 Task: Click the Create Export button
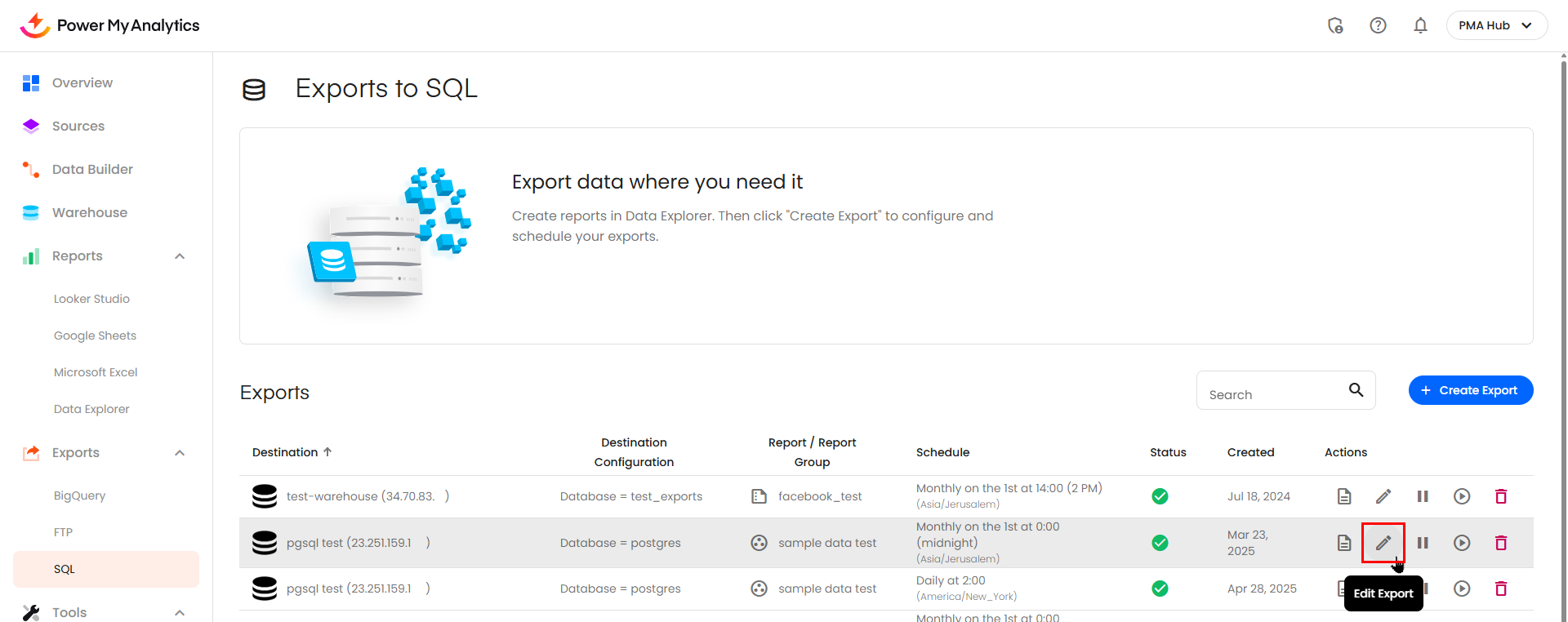1470,390
